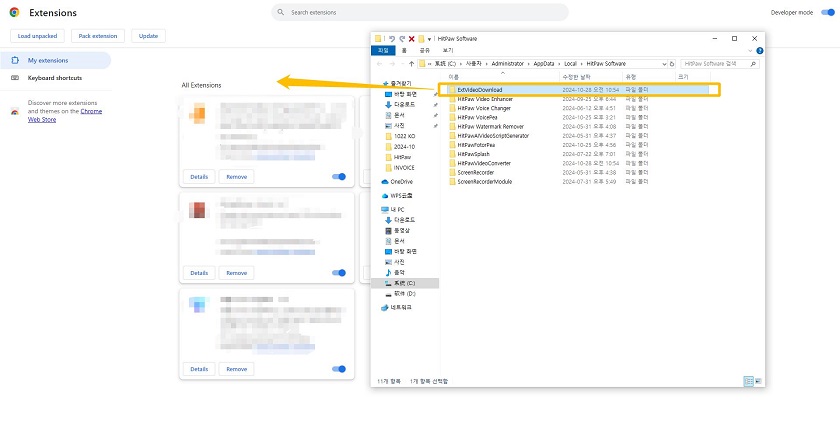Open address bar history dropdown chevron
840x421 pixels.
point(664,64)
